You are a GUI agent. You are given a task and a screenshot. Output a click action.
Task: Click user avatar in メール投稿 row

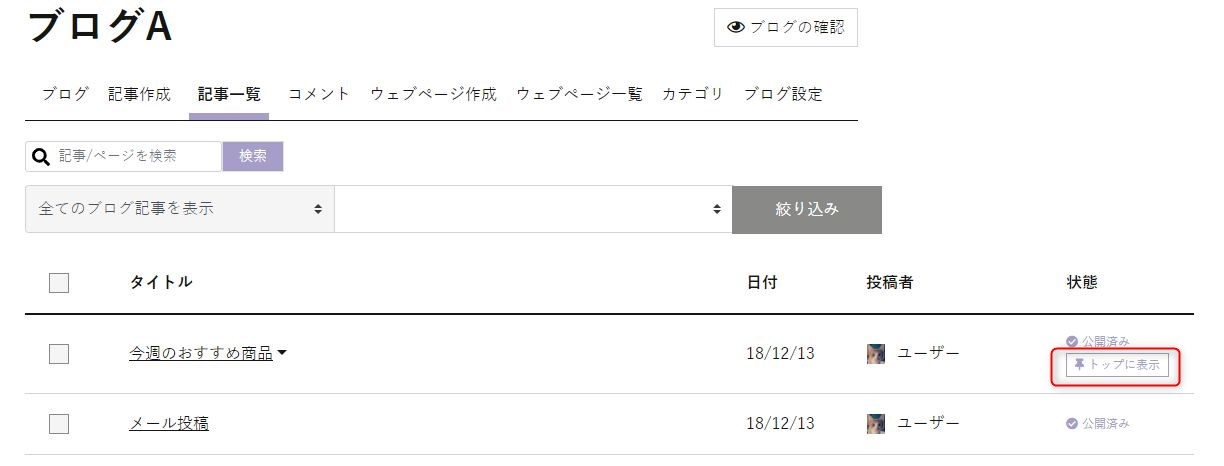tap(876, 424)
